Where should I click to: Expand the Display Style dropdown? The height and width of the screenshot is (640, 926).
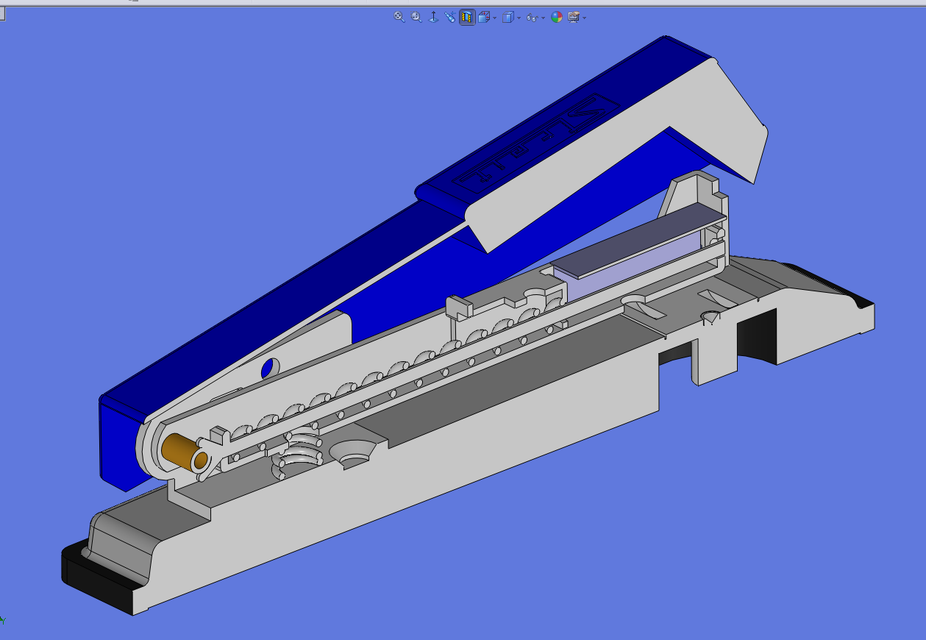coord(518,16)
